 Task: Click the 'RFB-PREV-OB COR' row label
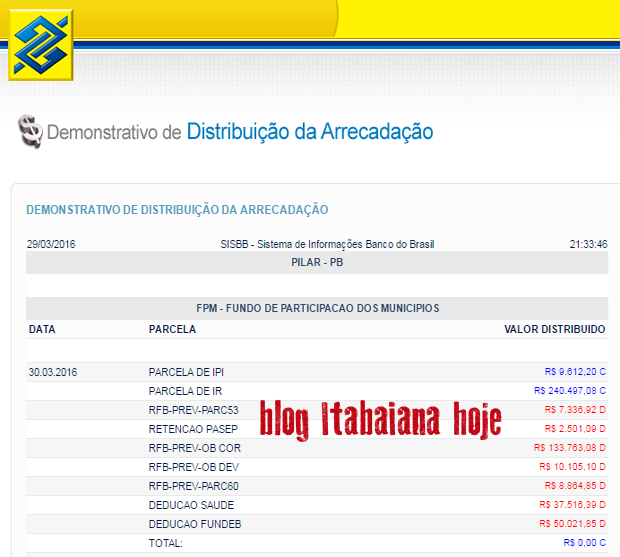[x=195, y=448]
